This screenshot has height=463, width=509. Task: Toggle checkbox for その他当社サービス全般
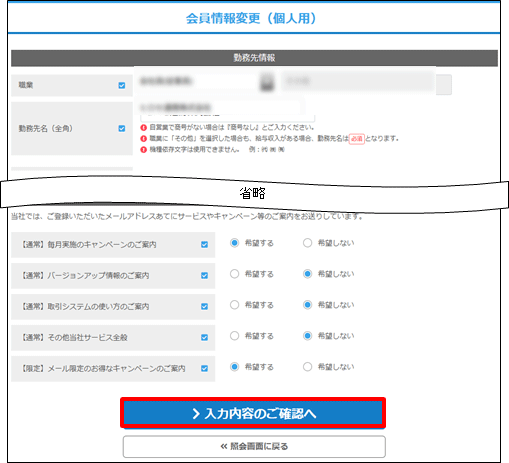coord(204,338)
